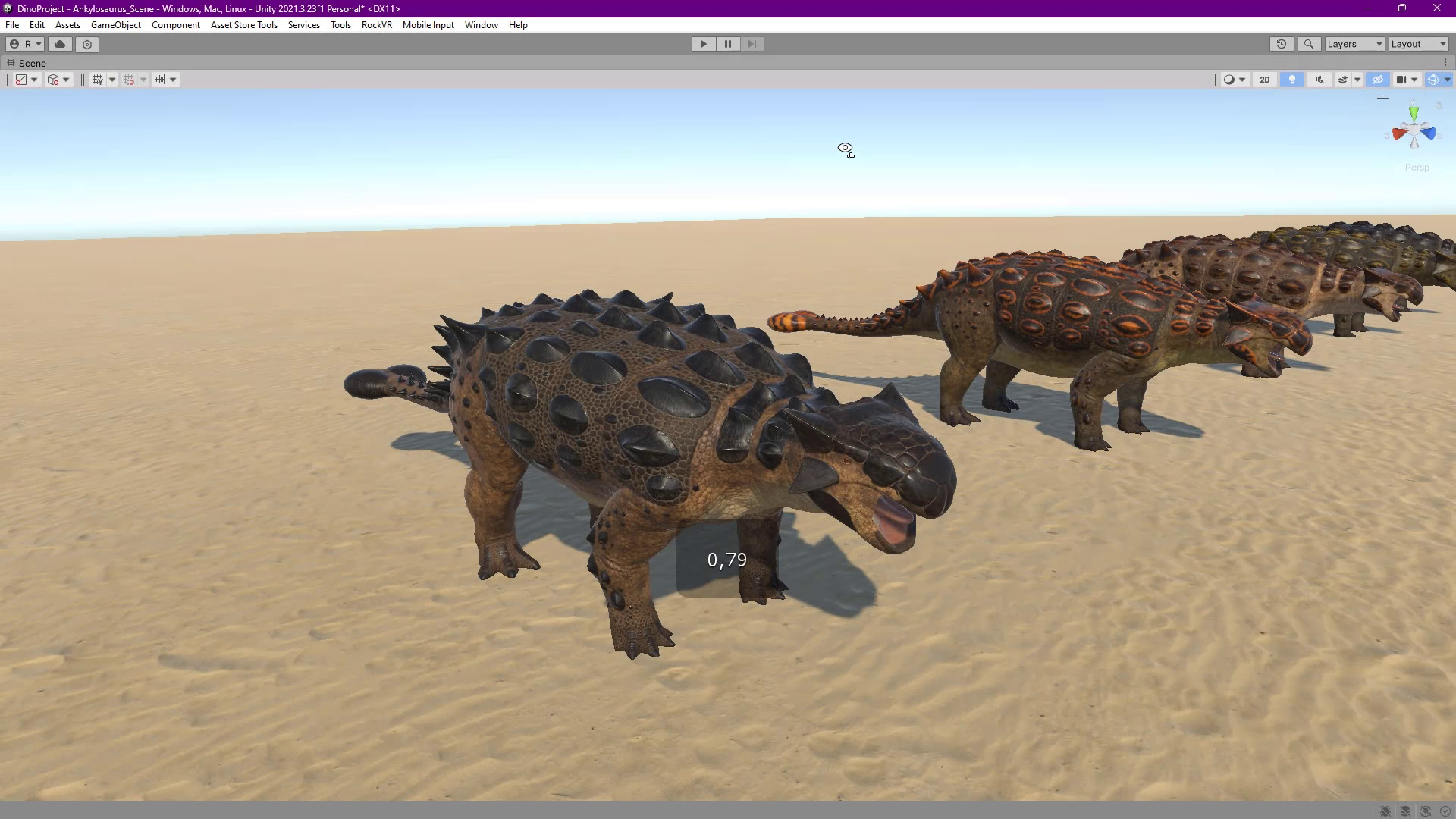Open increment snapping settings

tap(160, 80)
